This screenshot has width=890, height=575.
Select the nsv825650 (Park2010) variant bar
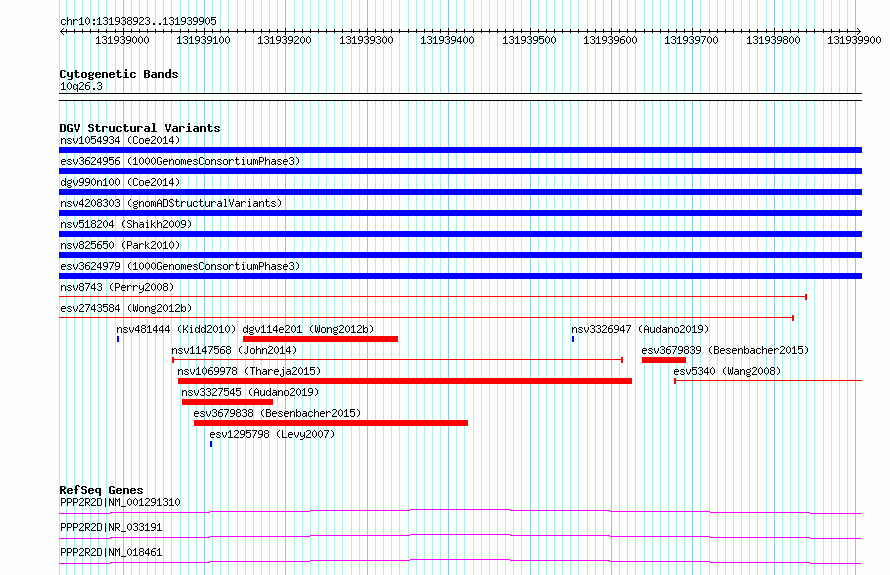click(x=460, y=255)
